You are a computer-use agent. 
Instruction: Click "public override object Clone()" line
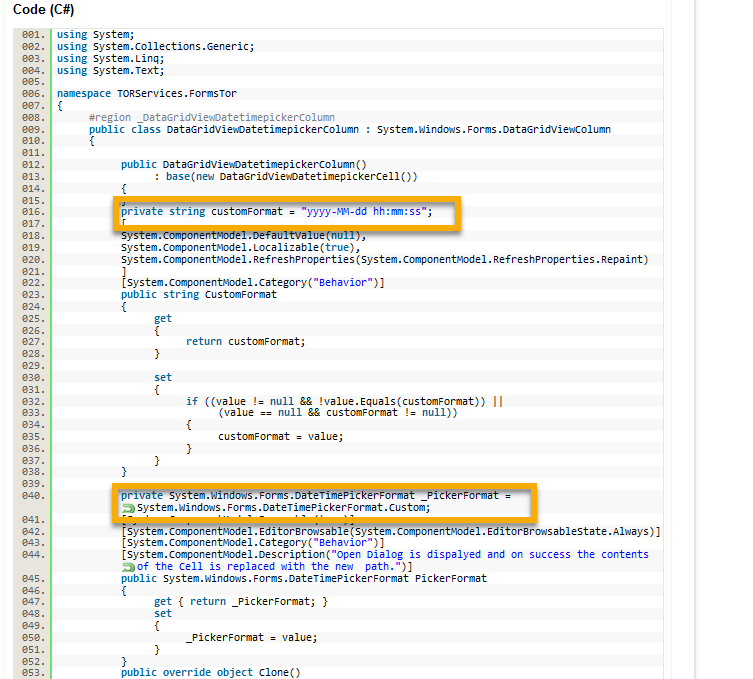[210, 673]
